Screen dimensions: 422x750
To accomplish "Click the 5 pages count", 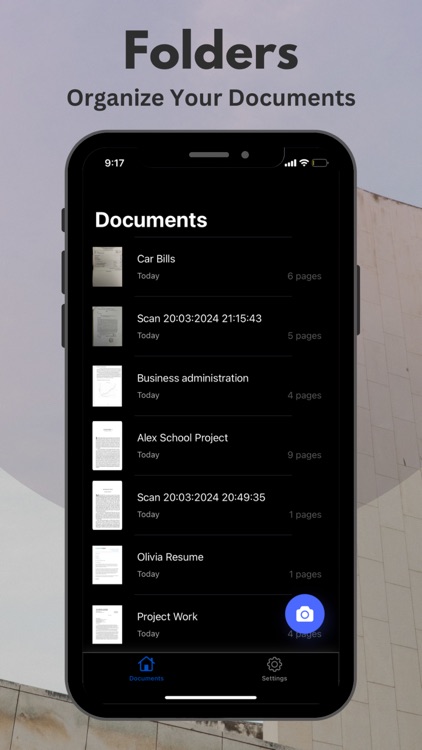I will (304, 336).
